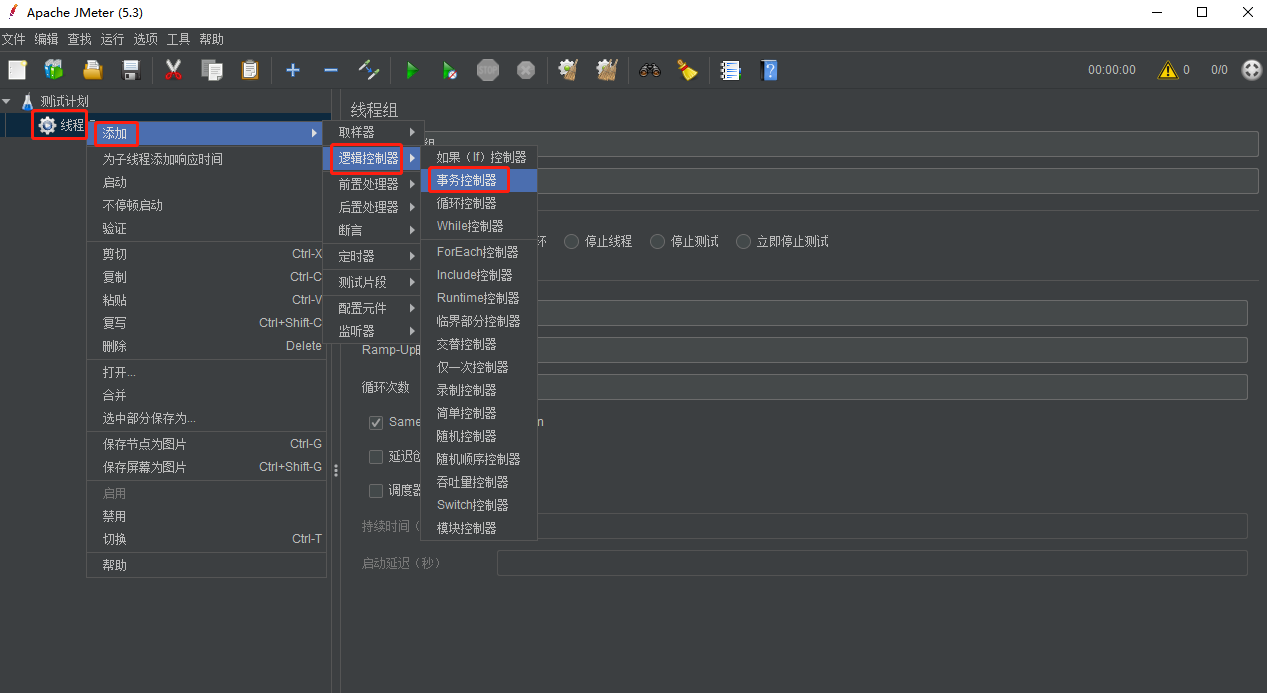Click the test plan flask icon

click(x=27, y=101)
